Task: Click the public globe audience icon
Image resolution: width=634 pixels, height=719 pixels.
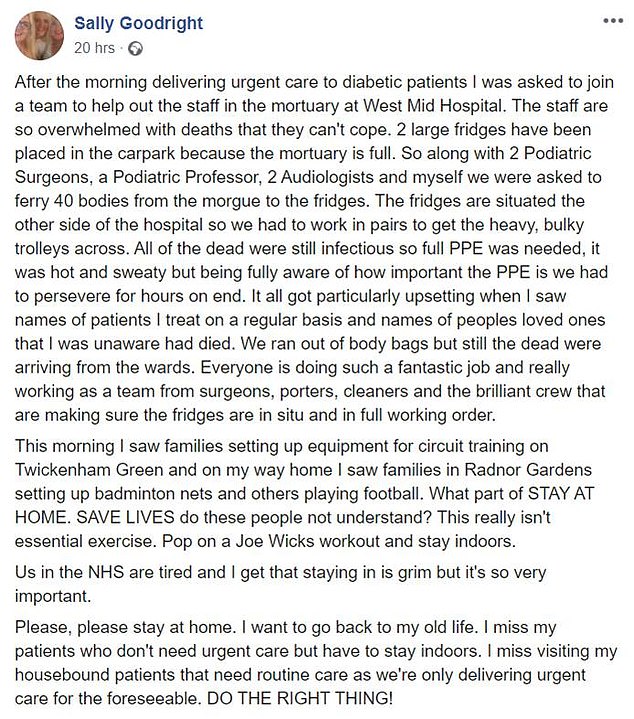Action: coord(136,47)
